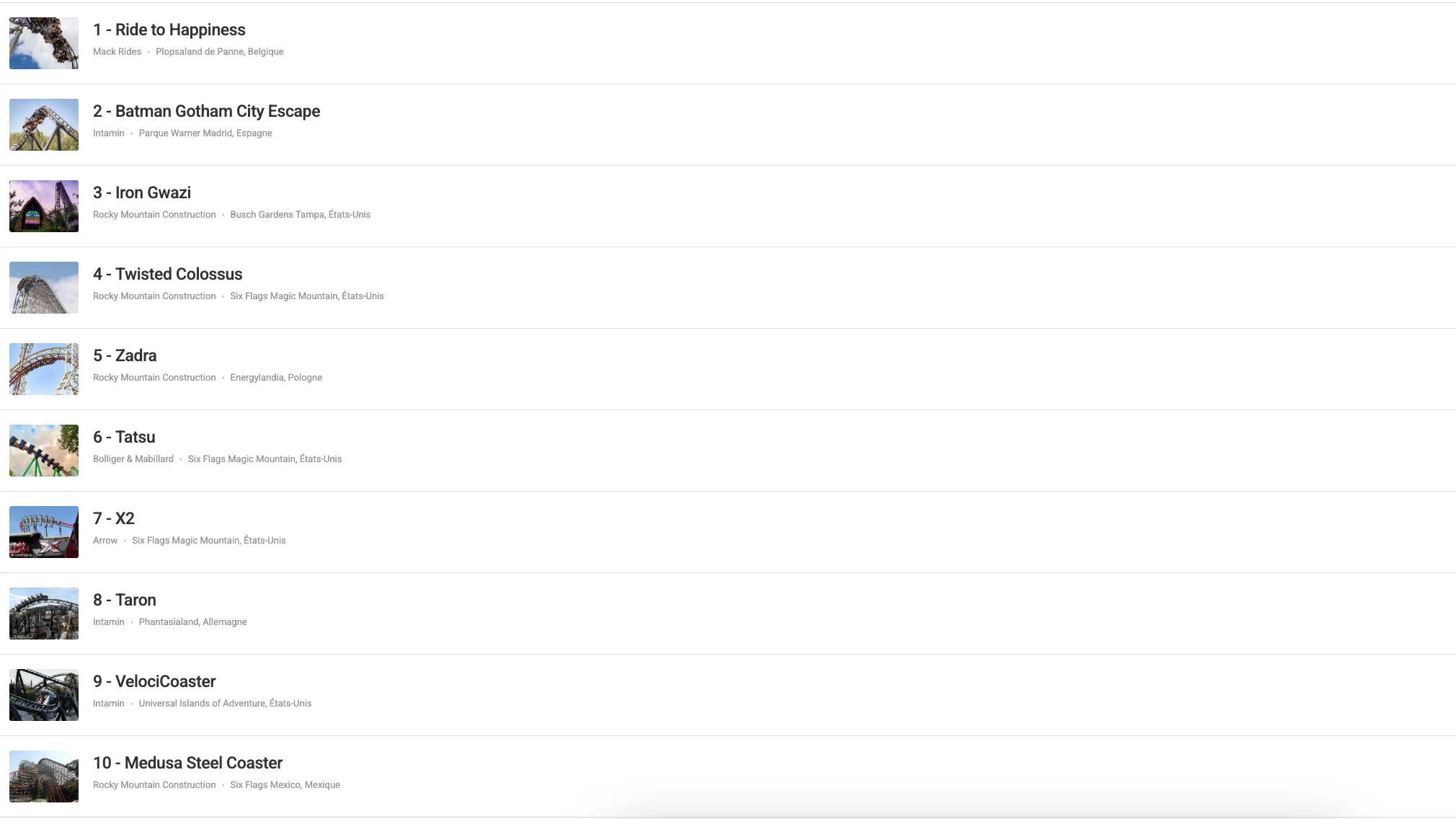The width and height of the screenshot is (1456, 819).
Task: Open the '3 - Iron Gwazi' title
Action: point(142,192)
